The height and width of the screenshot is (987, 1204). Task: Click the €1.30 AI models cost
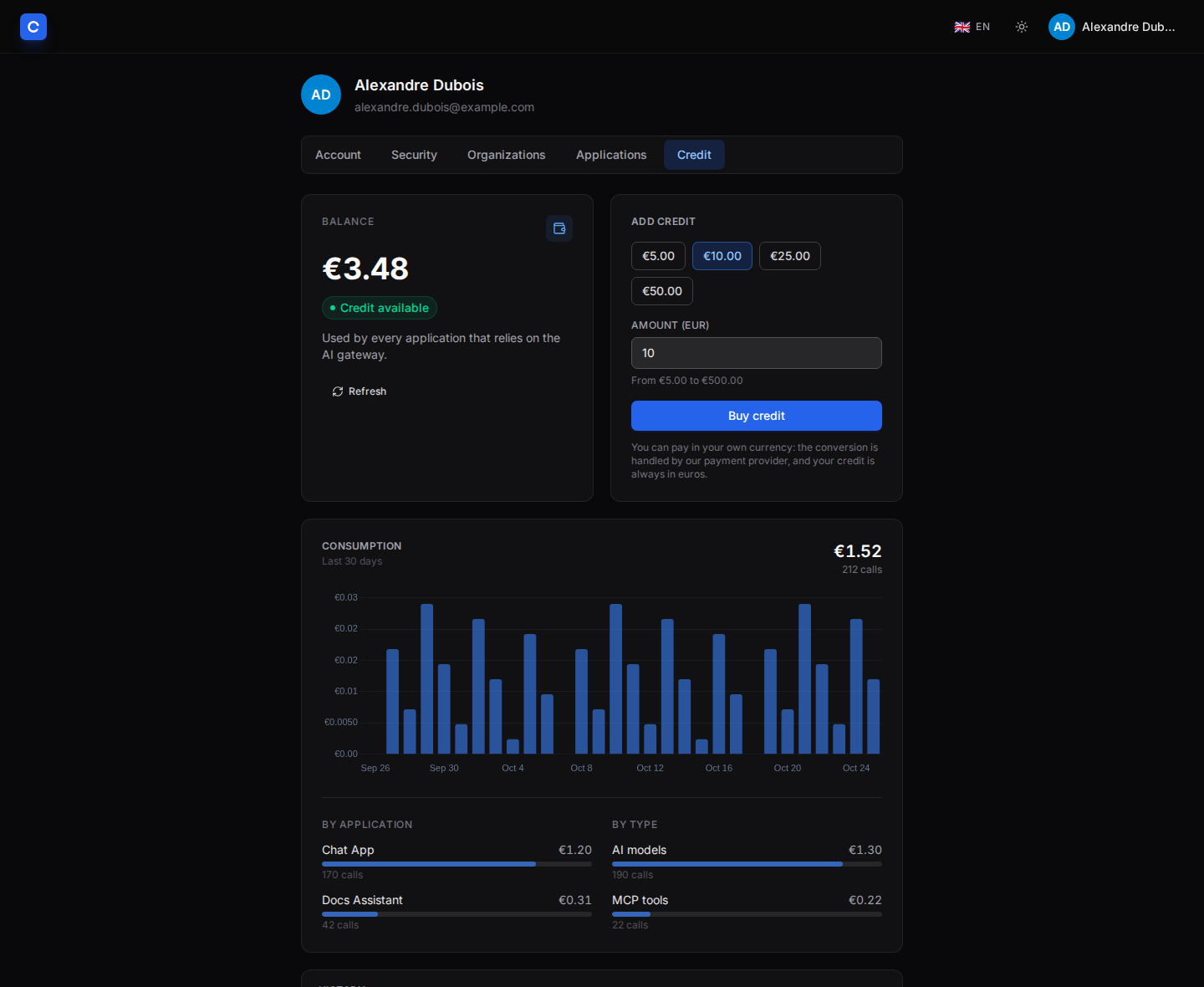click(865, 850)
